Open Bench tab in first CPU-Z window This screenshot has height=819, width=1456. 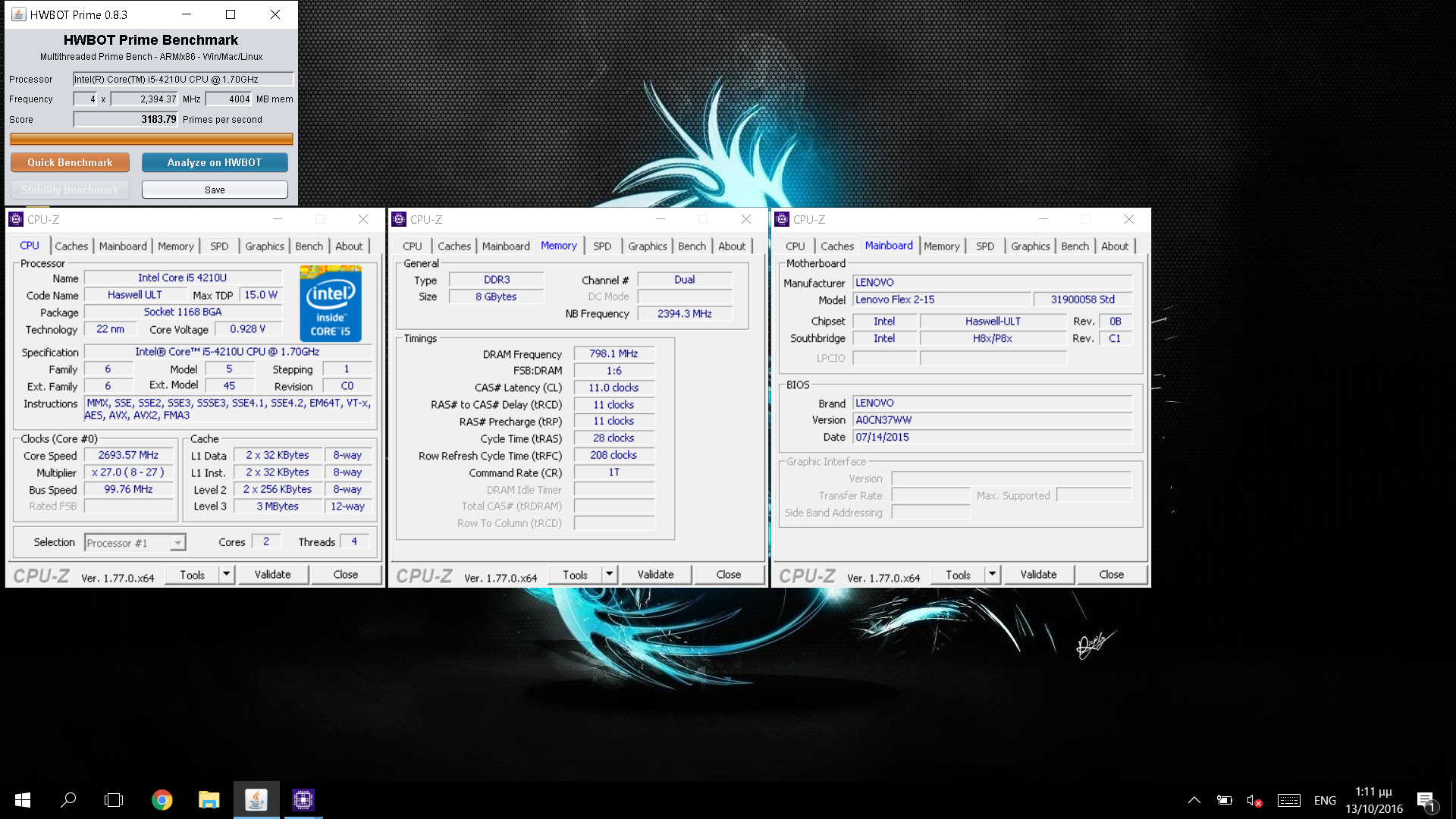click(309, 246)
